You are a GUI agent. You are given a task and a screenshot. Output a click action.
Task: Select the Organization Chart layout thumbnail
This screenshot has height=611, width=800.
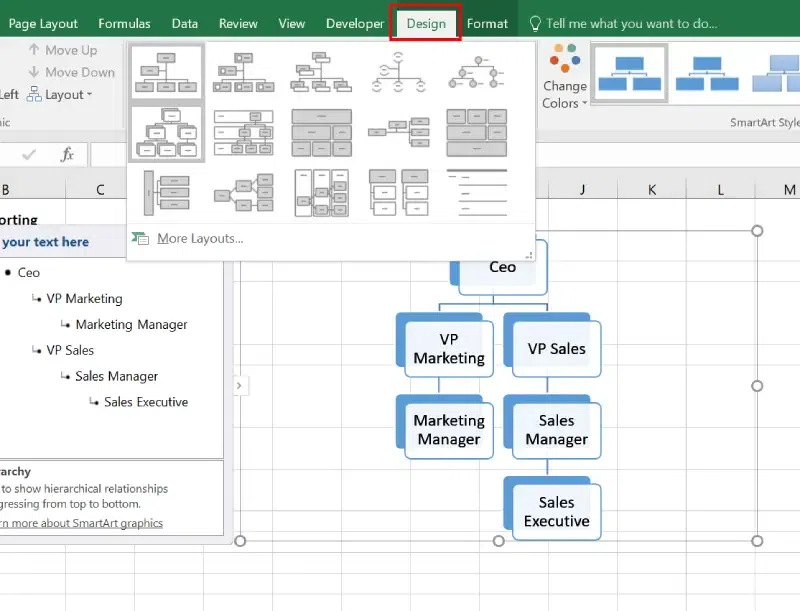tap(166, 73)
